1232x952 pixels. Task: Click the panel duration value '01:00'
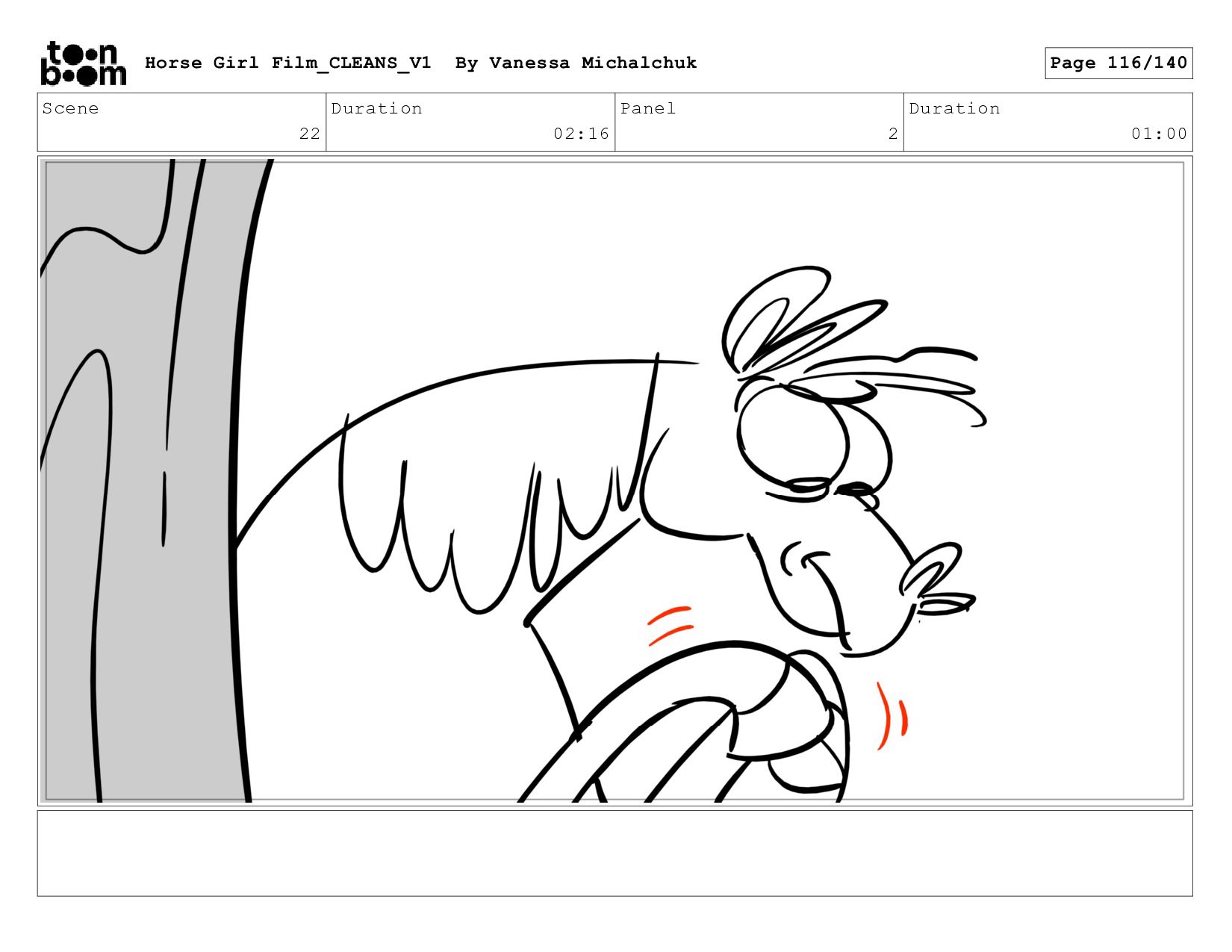point(1159,134)
